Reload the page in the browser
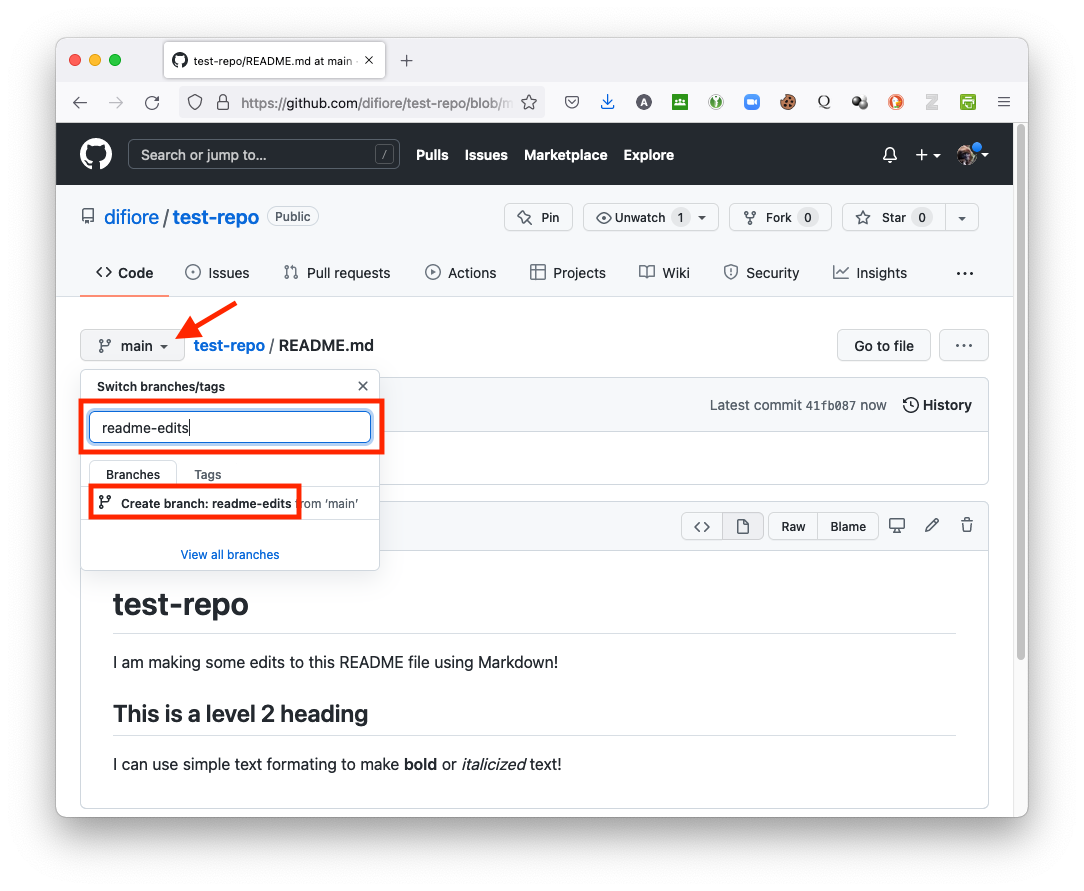This screenshot has height=891, width=1084. (x=152, y=102)
